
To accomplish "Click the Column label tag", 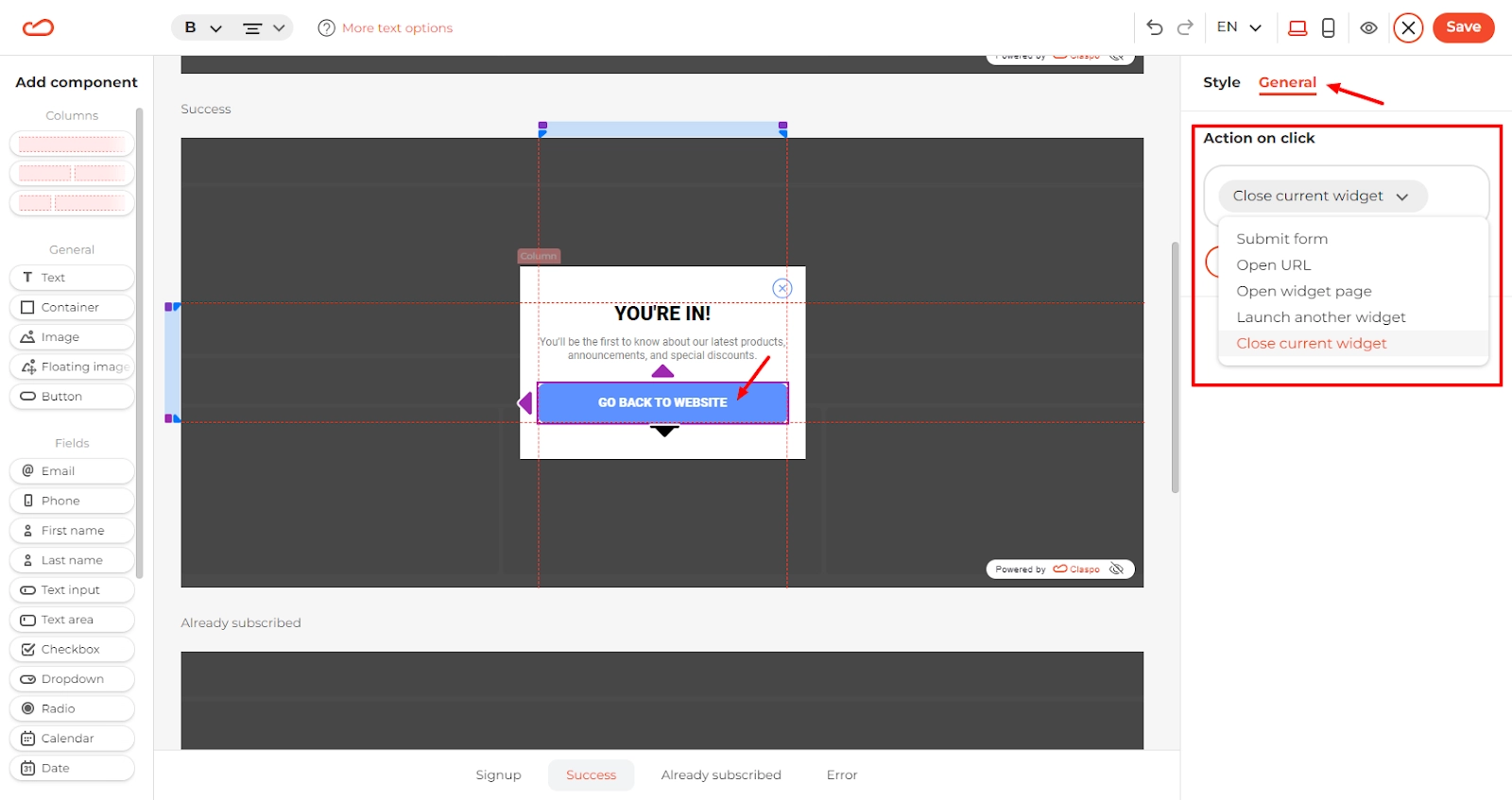I will click(539, 256).
